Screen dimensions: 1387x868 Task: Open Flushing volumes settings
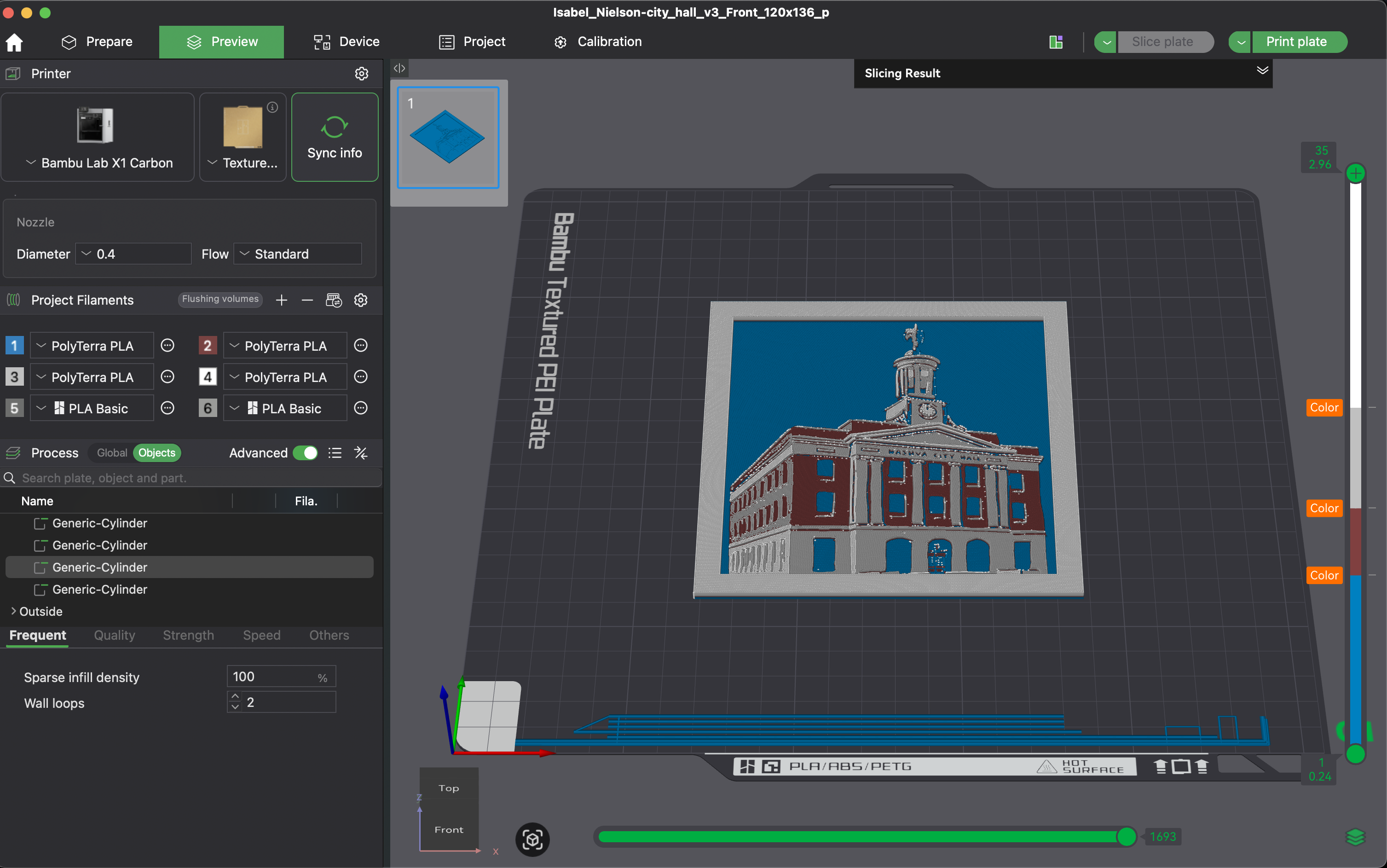pos(220,299)
